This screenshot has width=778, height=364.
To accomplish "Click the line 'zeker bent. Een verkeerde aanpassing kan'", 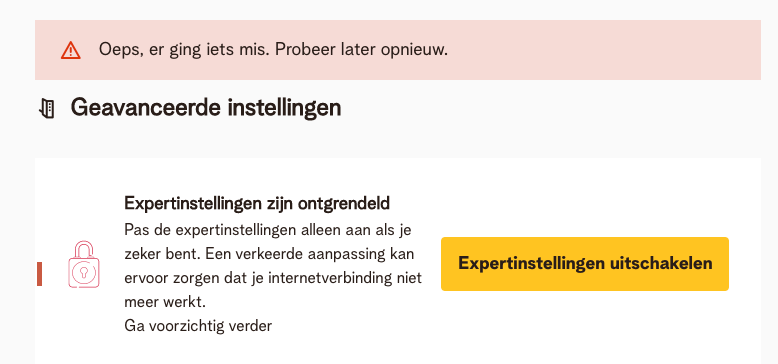I will pos(269,254).
